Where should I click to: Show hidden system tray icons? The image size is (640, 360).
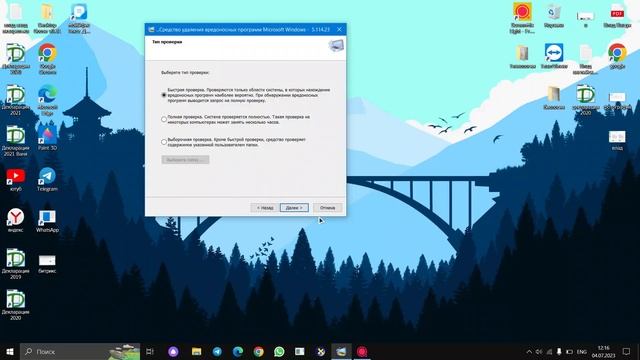point(529,351)
